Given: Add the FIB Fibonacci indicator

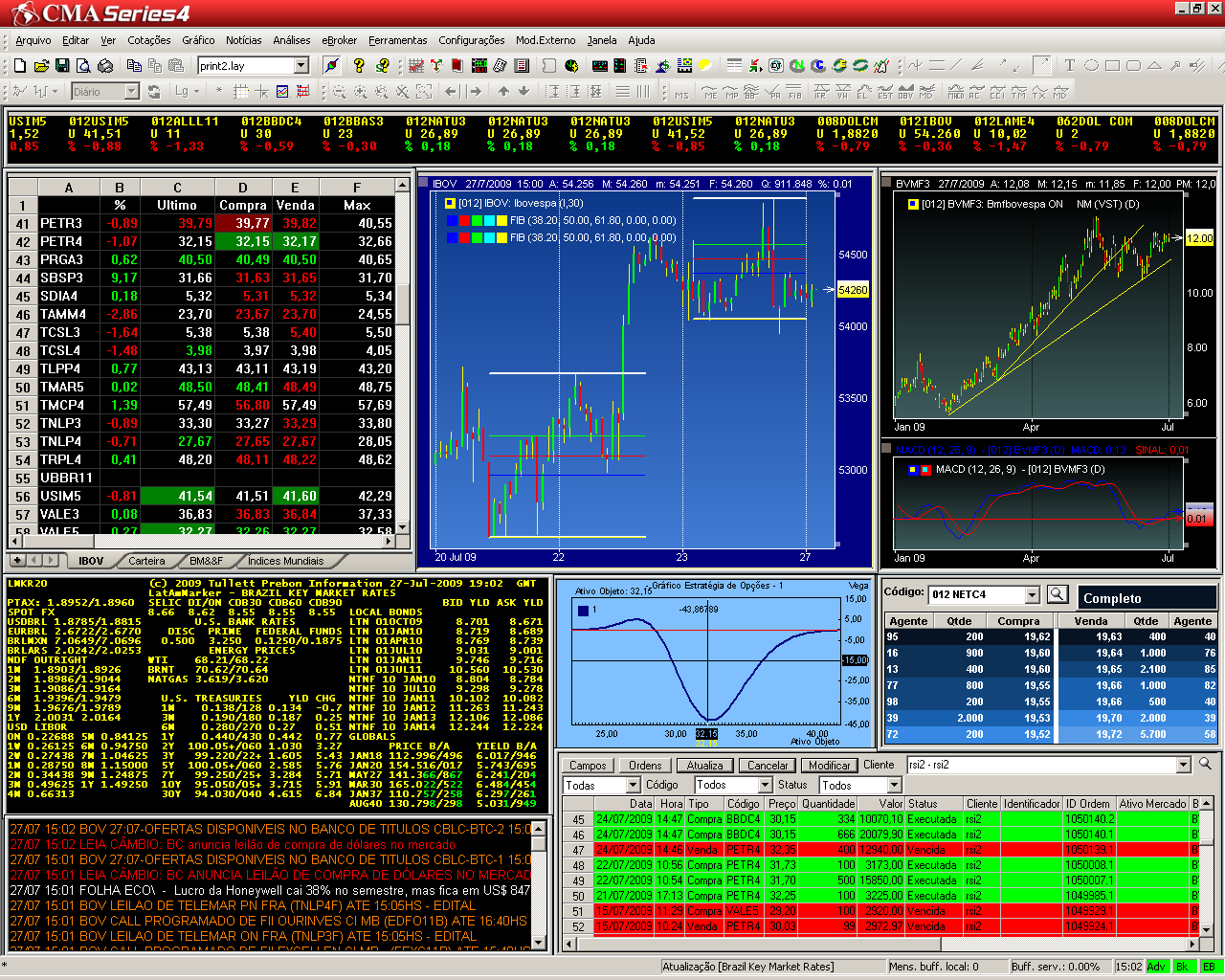Looking at the screenshot, I should [x=795, y=92].
